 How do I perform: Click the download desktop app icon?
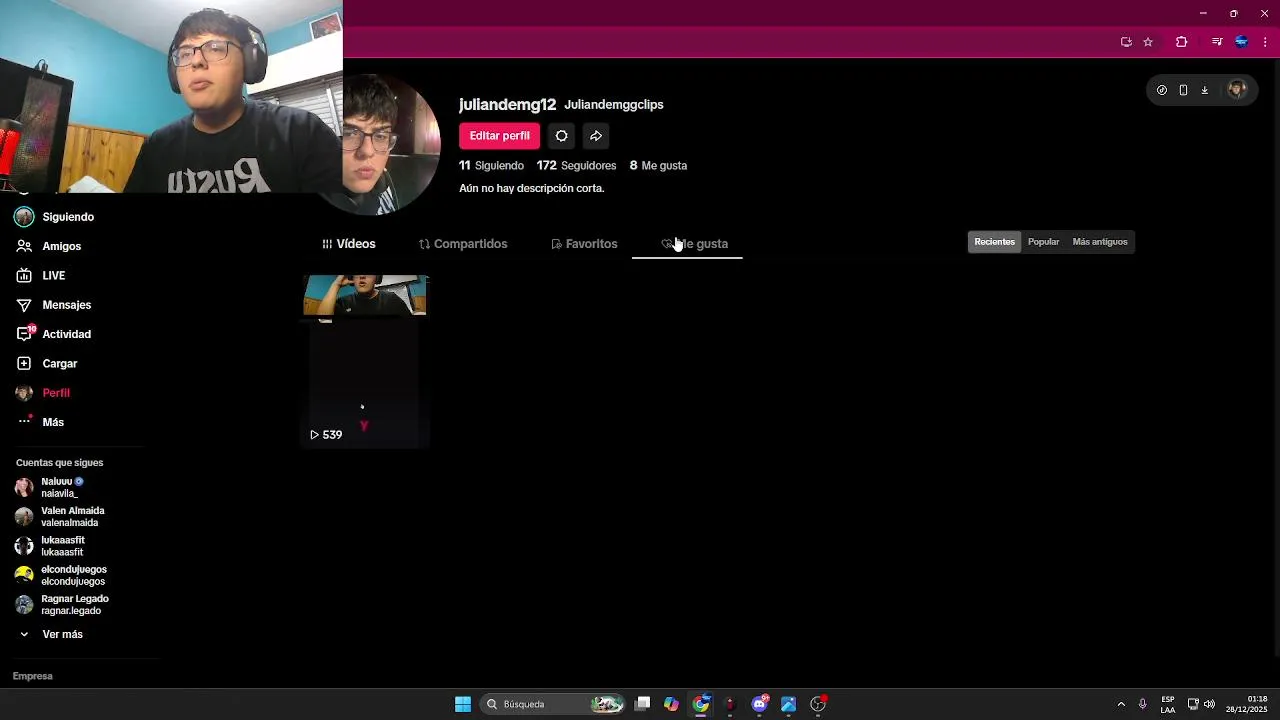1205,90
